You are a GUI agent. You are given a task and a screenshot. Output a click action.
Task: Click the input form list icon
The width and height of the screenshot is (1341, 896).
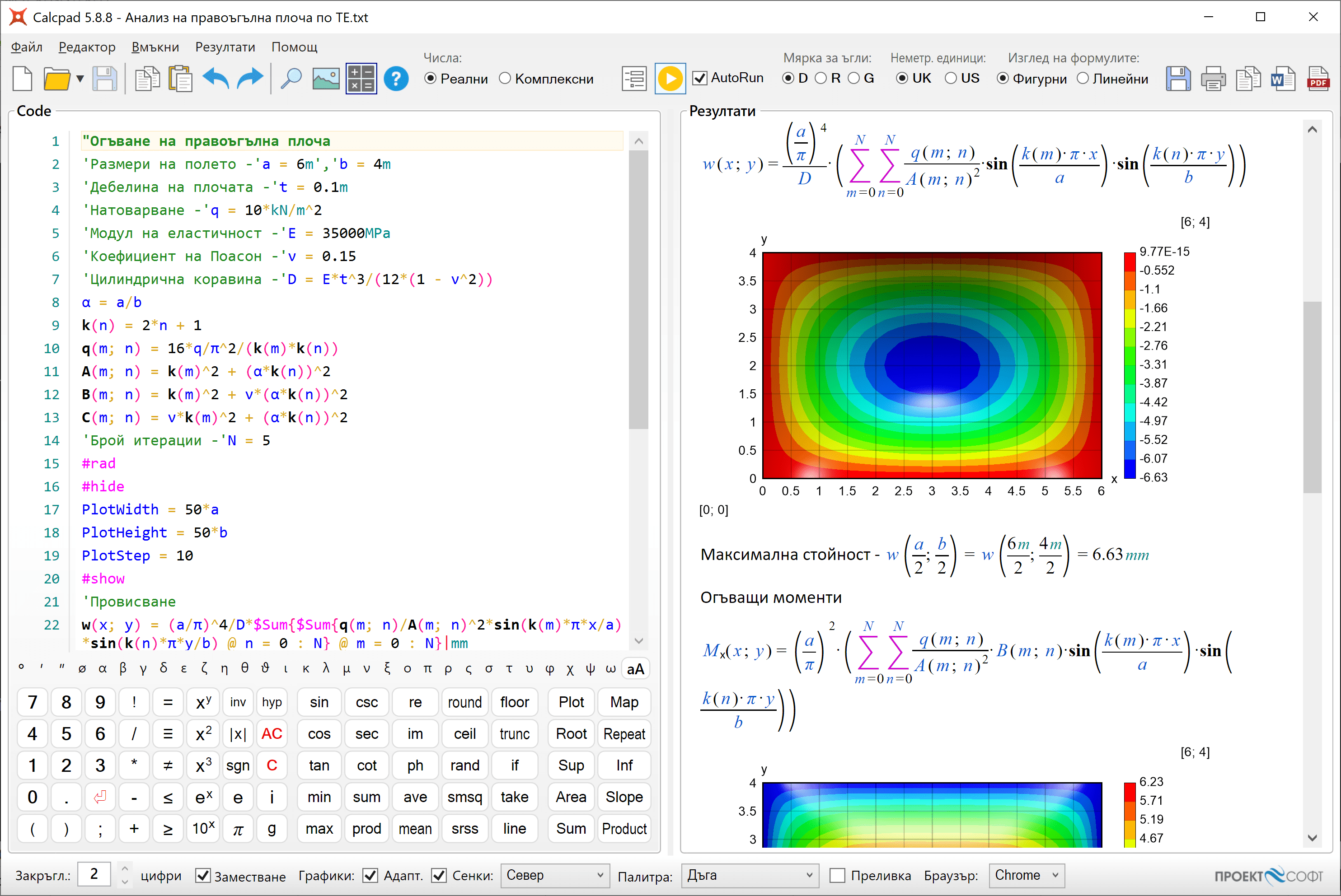[x=634, y=79]
